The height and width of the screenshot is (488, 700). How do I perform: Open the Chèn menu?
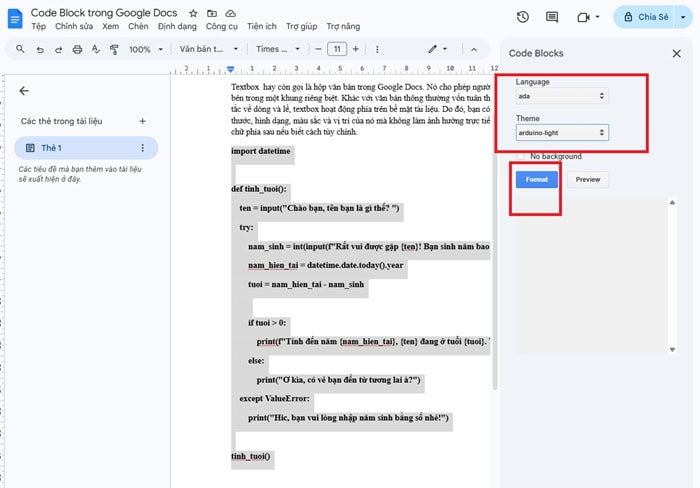pyautogui.click(x=138, y=26)
